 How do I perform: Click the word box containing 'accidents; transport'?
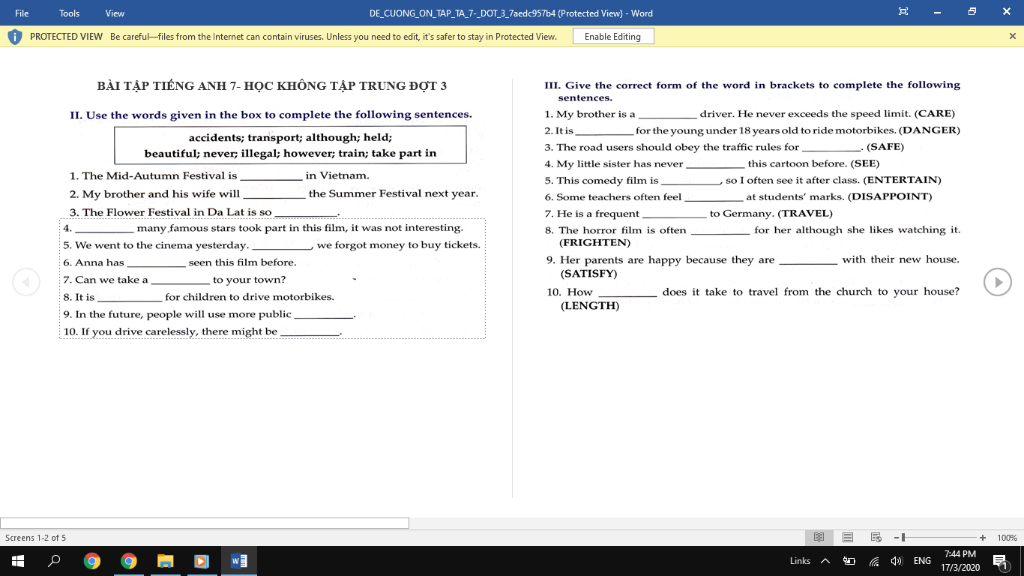(x=290, y=145)
